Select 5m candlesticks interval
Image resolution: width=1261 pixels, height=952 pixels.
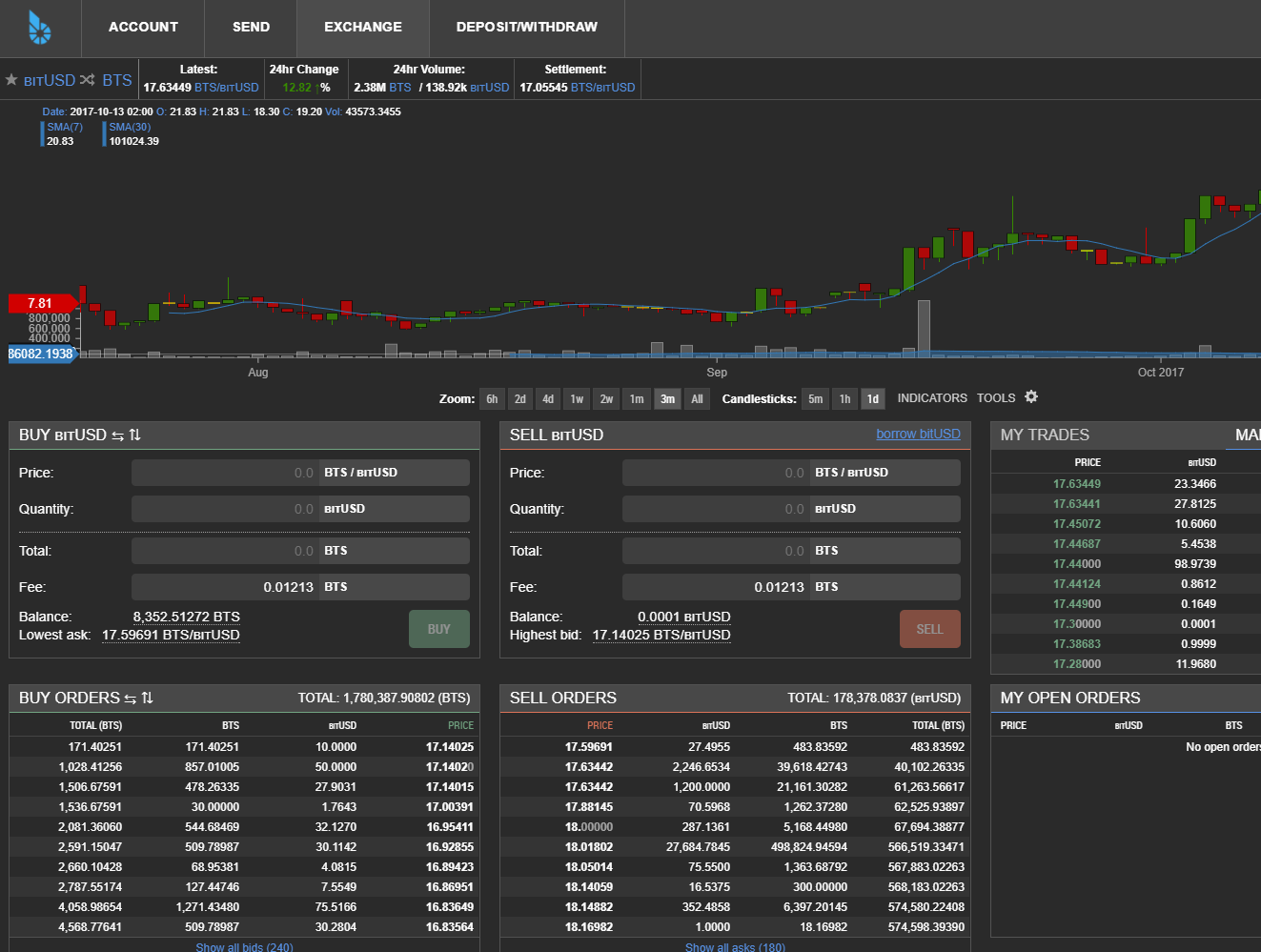click(x=816, y=399)
